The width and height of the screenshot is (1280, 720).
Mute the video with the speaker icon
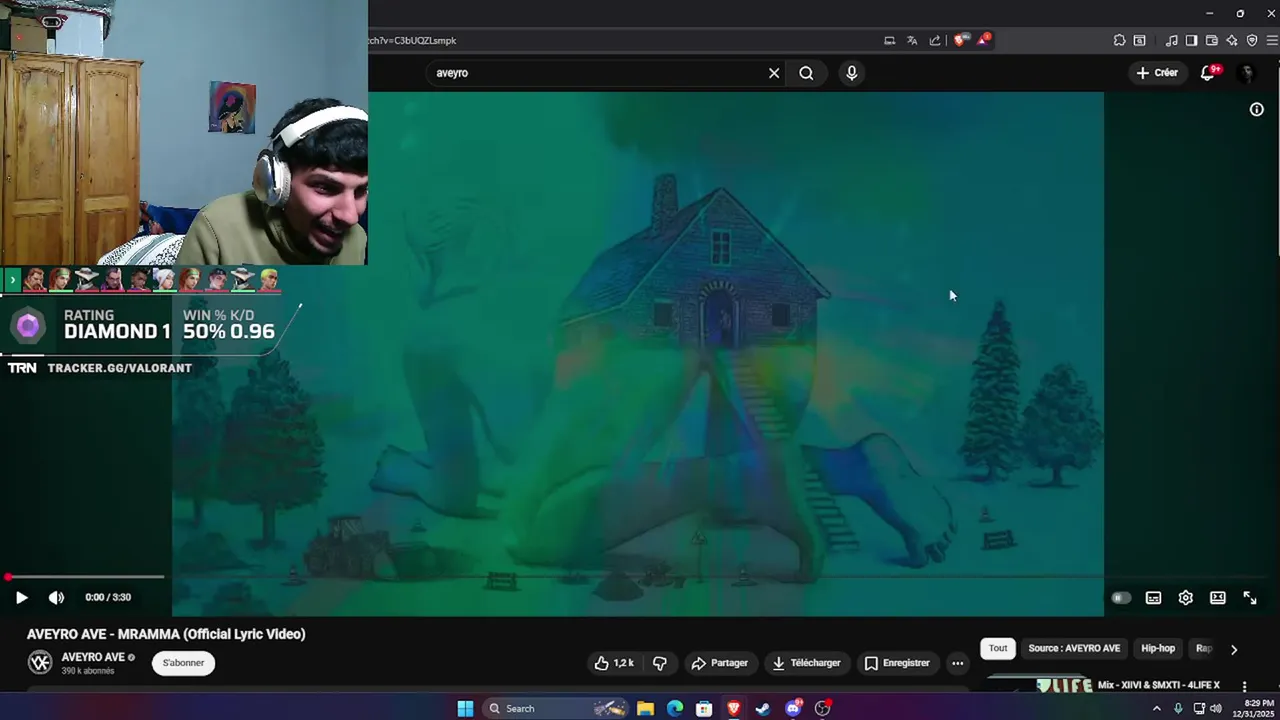56,597
